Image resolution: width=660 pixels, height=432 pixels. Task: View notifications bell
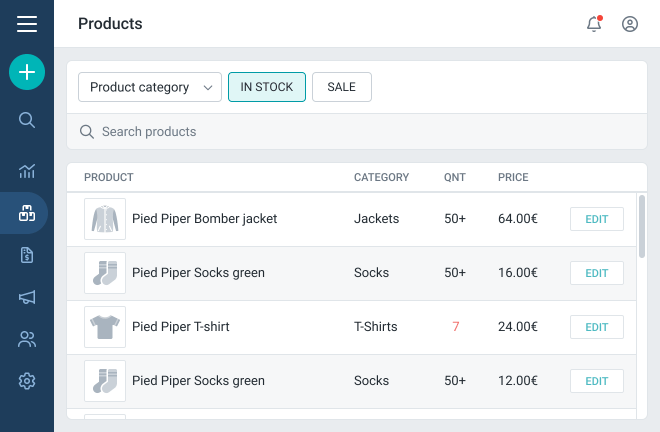click(594, 24)
